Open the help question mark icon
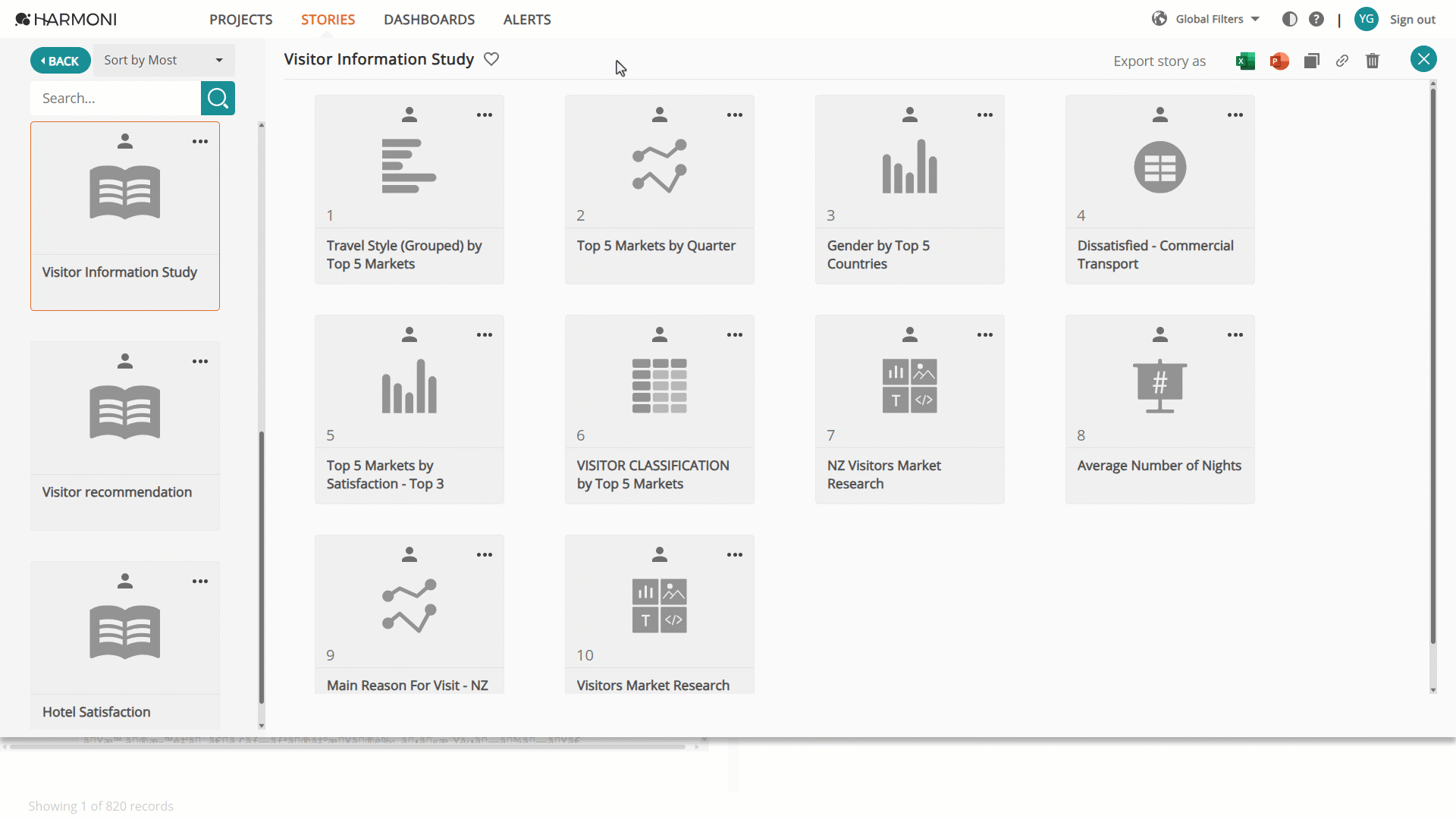1456x819 pixels. [1316, 19]
